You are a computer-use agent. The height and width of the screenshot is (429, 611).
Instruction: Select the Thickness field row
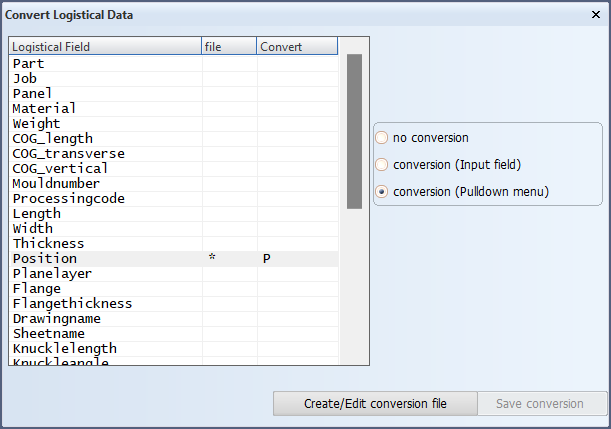173,244
